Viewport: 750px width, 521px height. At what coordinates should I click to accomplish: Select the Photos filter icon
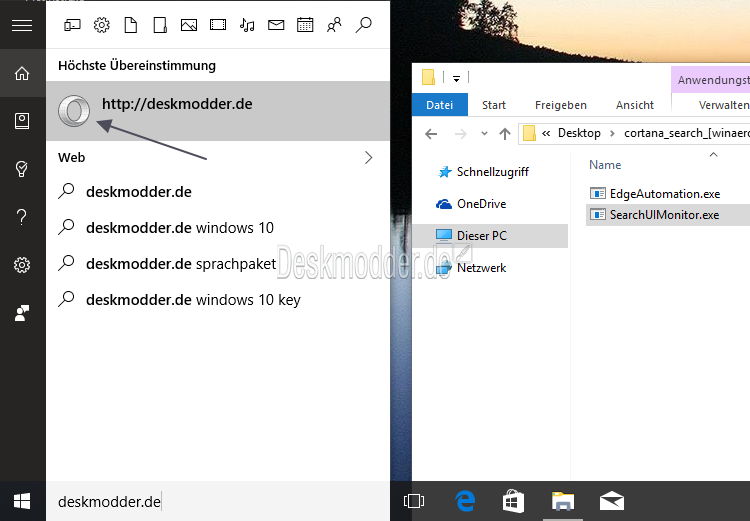click(189, 25)
